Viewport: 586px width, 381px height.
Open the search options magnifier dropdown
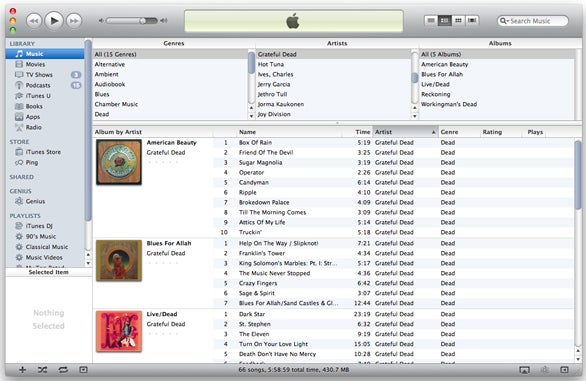pyautogui.click(x=504, y=21)
